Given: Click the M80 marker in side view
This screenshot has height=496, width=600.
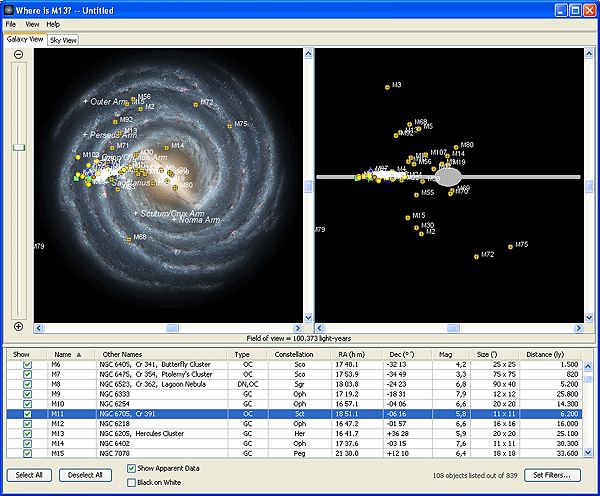Looking at the screenshot, I should 456,147.
